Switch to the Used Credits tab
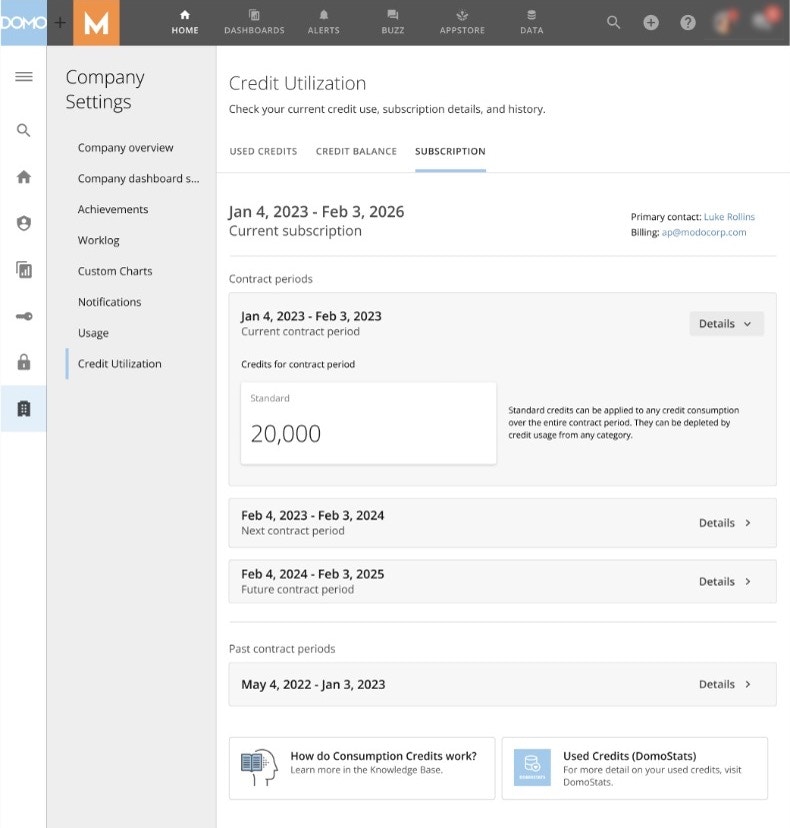The height and width of the screenshot is (828, 790). [263, 152]
